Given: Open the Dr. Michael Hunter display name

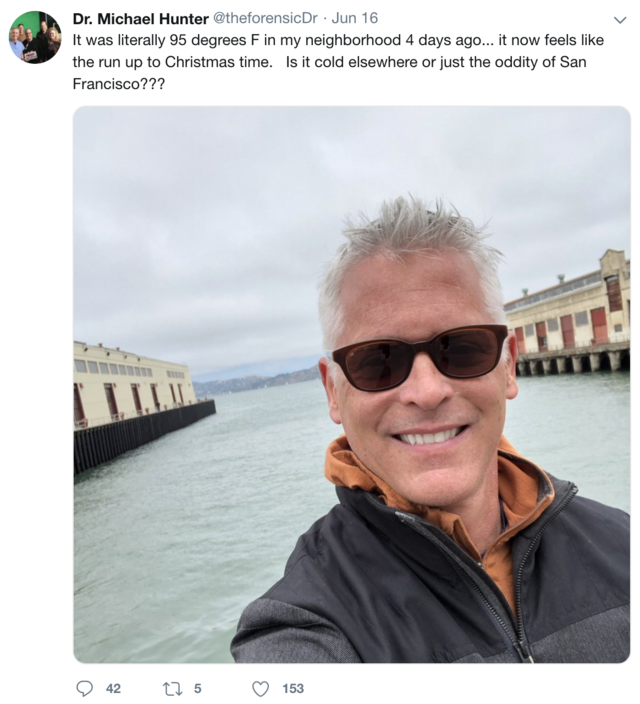Looking at the screenshot, I should [x=141, y=19].
